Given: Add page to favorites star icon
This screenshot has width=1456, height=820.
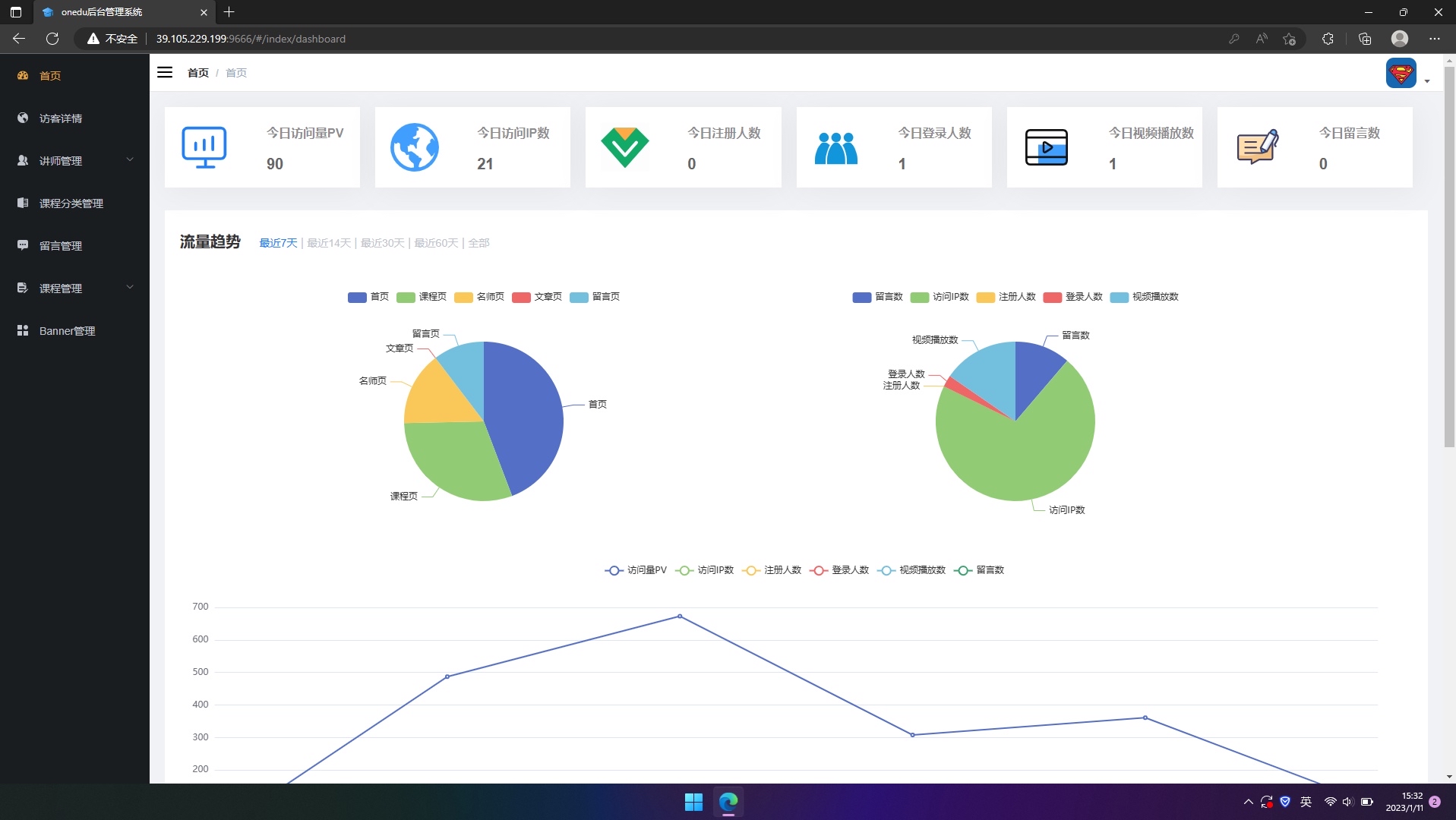Looking at the screenshot, I should pos(1289,39).
